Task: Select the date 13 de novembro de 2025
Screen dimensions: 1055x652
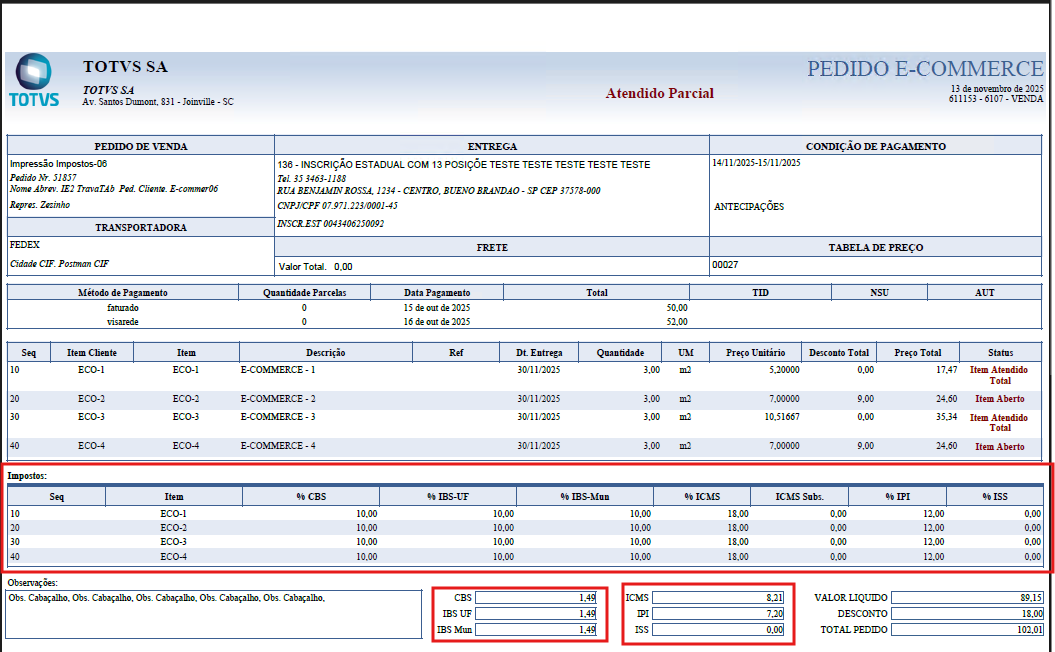Action: click(x=997, y=89)
